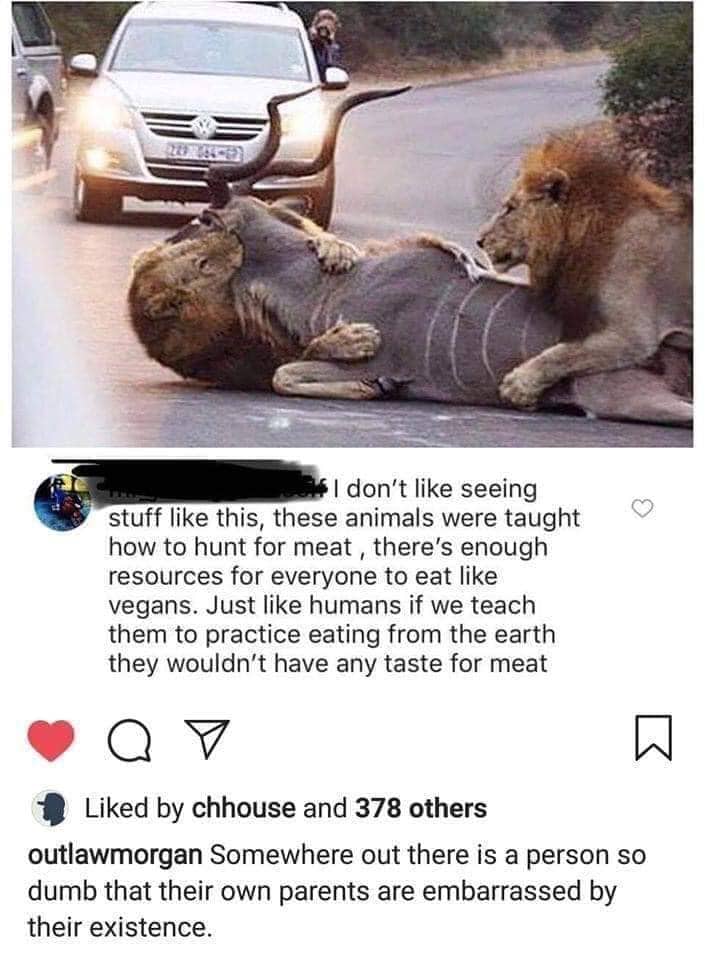View the list of 378 others who liked
Image resolution: width=705 pixels, height=960 pixels.
pos(421,808)
